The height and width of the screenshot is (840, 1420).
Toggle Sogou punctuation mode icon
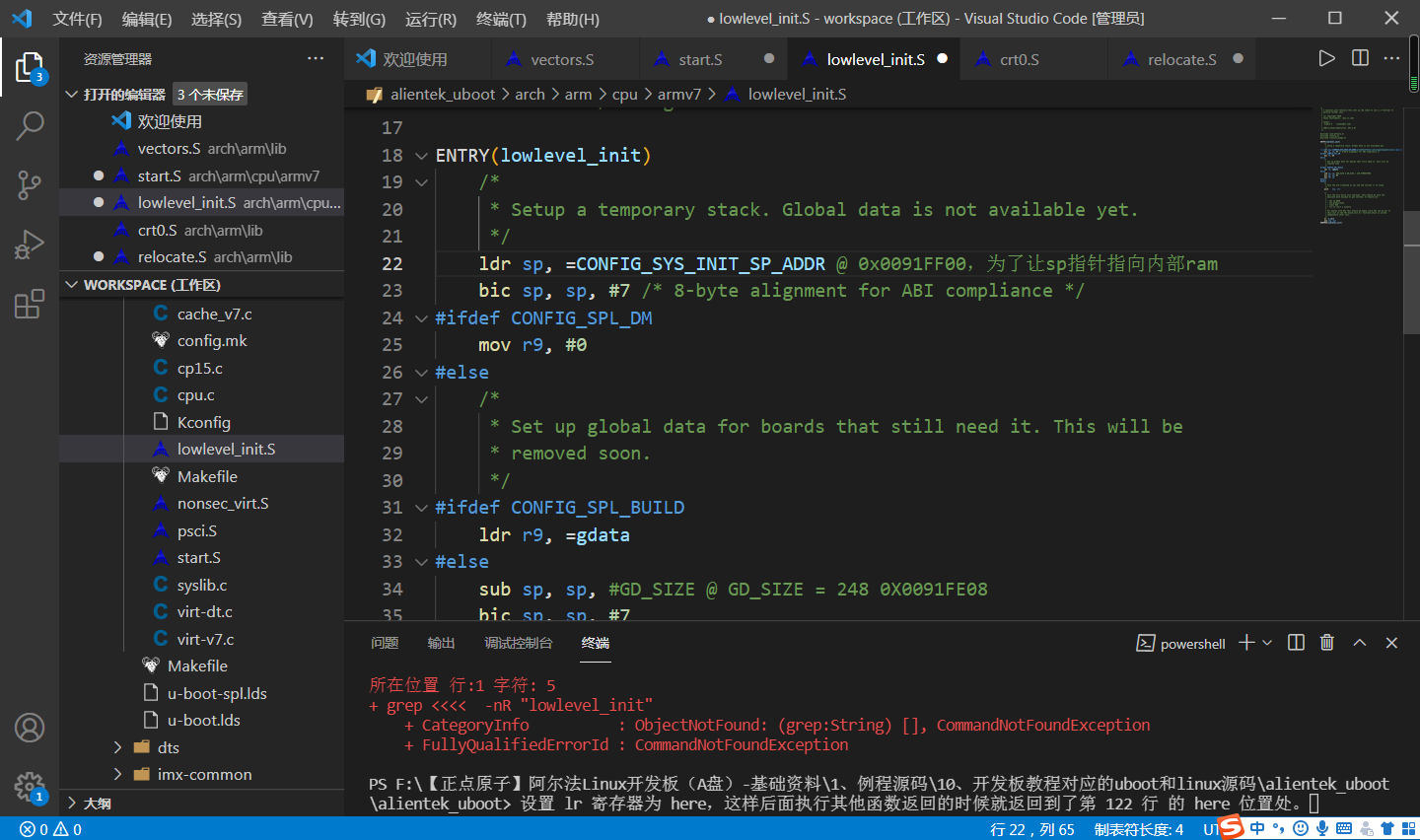coord(1278,829)
